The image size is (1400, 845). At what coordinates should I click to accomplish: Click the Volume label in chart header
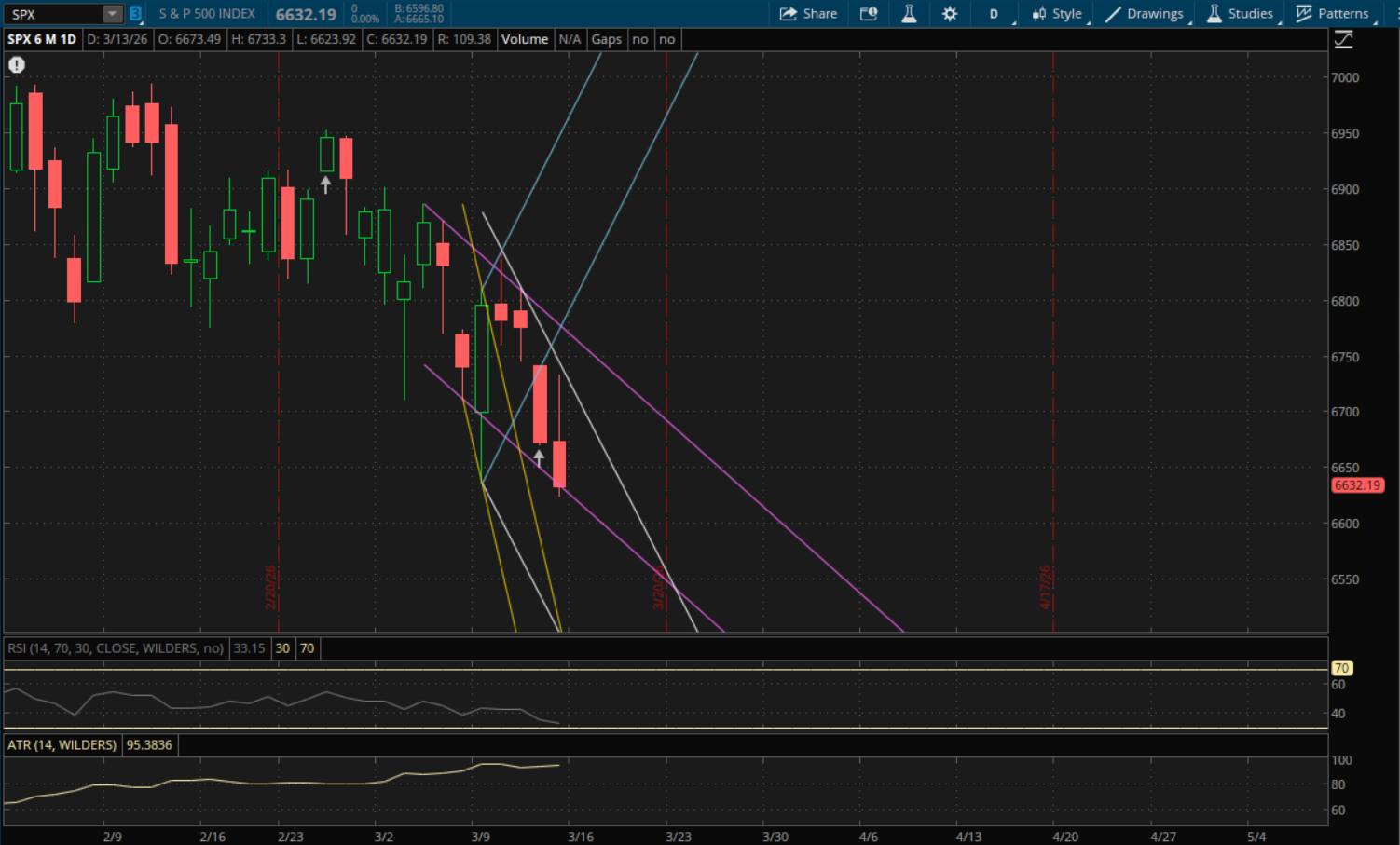coord(525,39)
